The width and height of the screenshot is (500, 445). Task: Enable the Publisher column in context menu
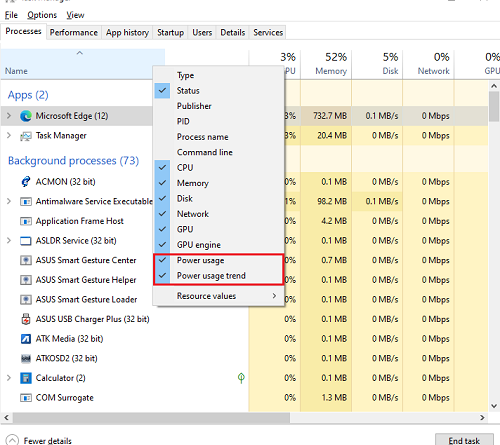click(218, 106)
